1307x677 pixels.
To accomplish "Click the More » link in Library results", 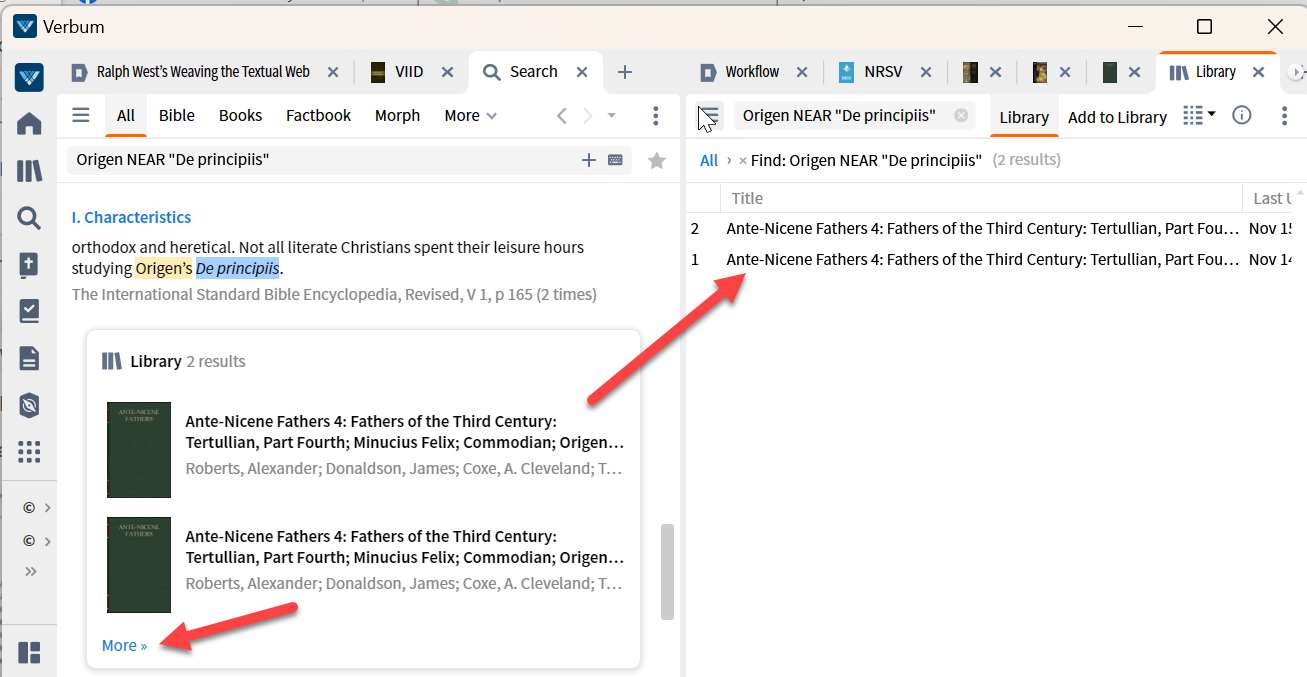I will point(124,646).
